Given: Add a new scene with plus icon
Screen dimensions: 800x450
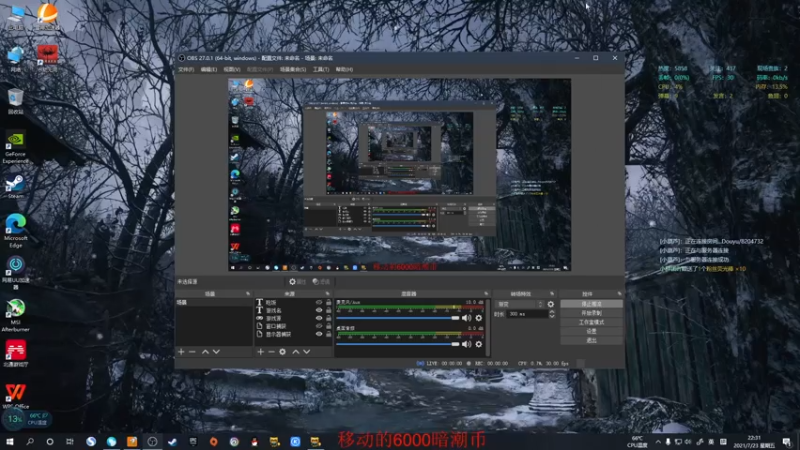Looking at the screenshot, I should [x=181, y=352].
